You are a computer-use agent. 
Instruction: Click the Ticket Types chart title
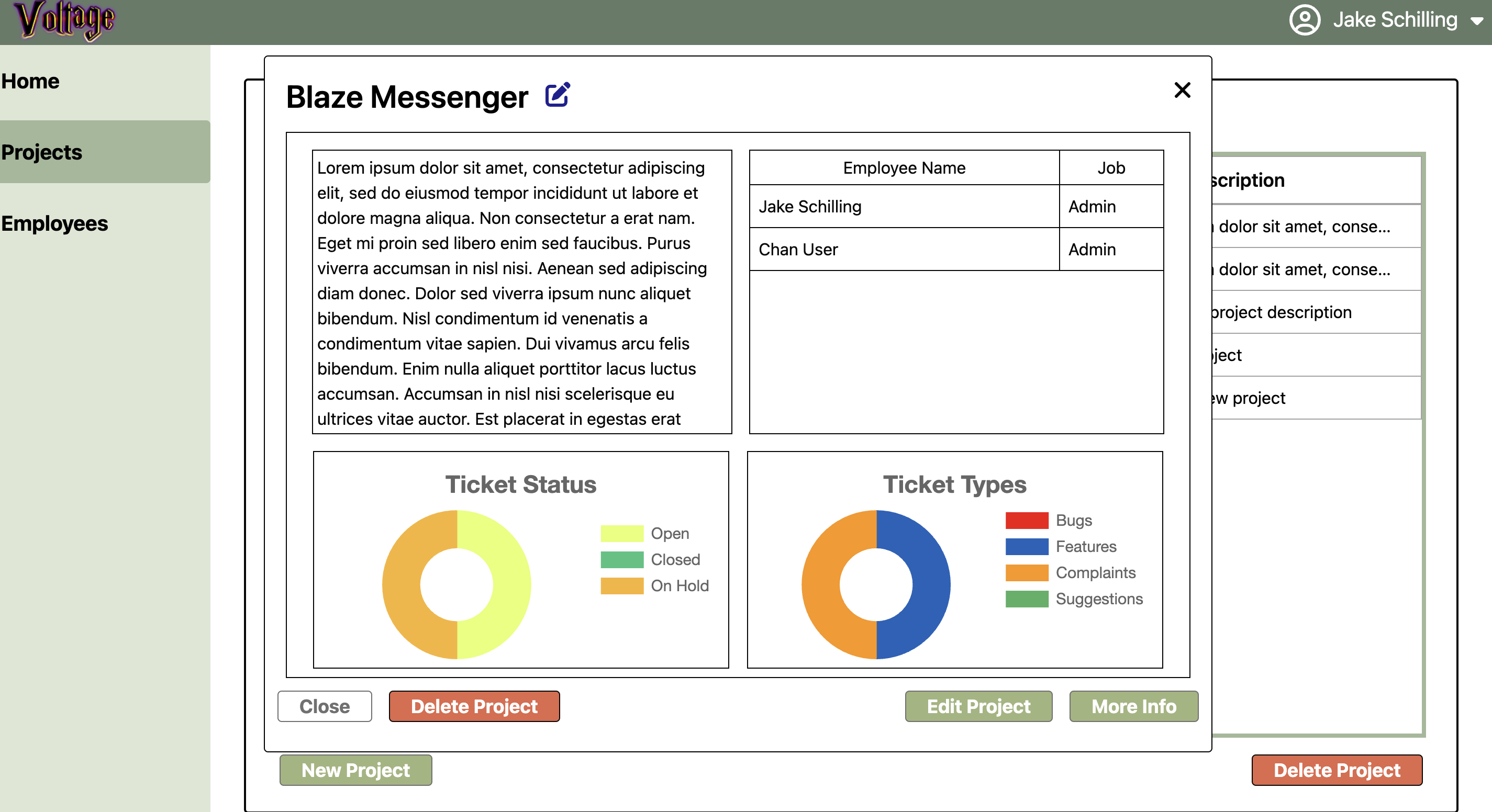tap(954, 484)
